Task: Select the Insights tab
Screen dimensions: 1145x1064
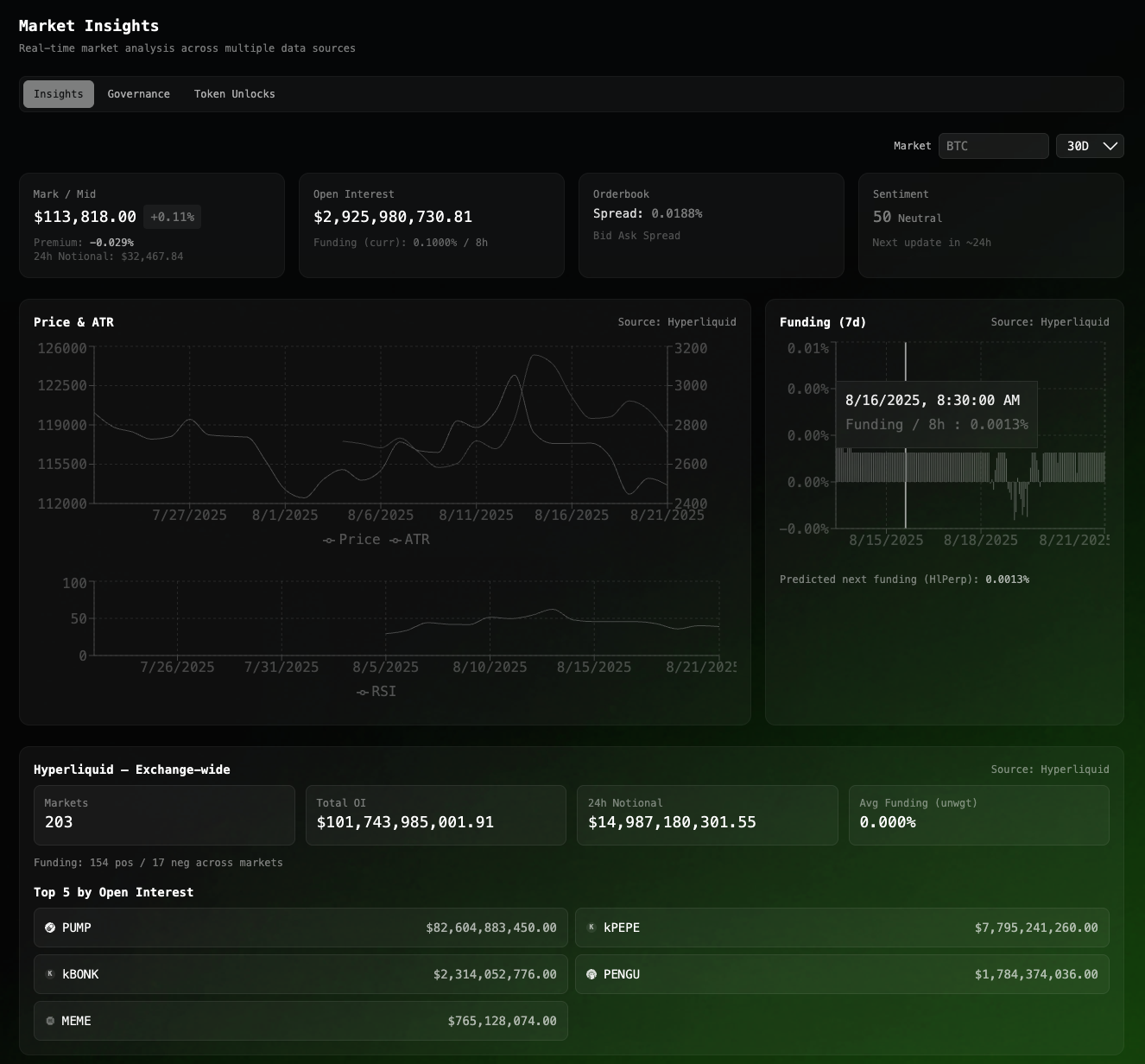Action: coord(59,94)
